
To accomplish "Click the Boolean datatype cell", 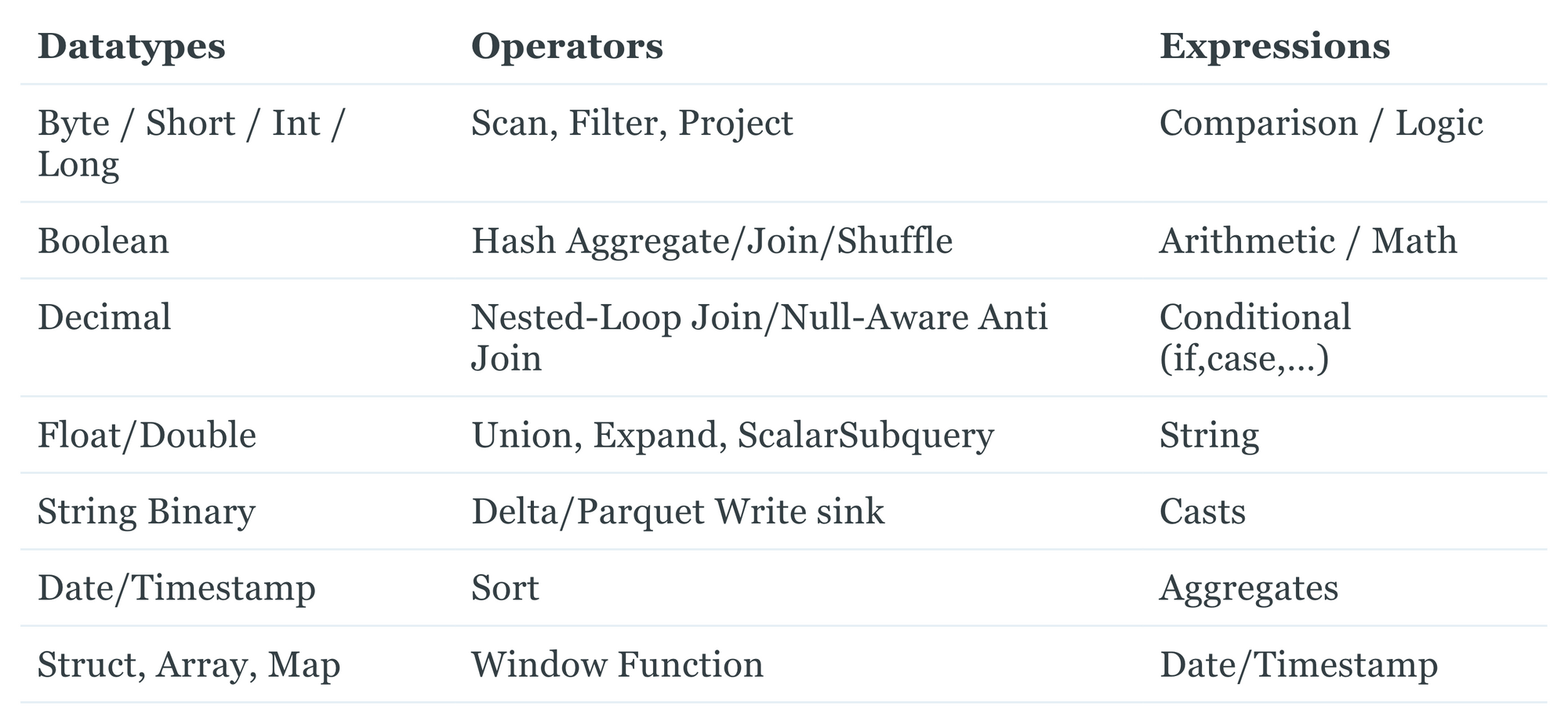I will point(103,241).
